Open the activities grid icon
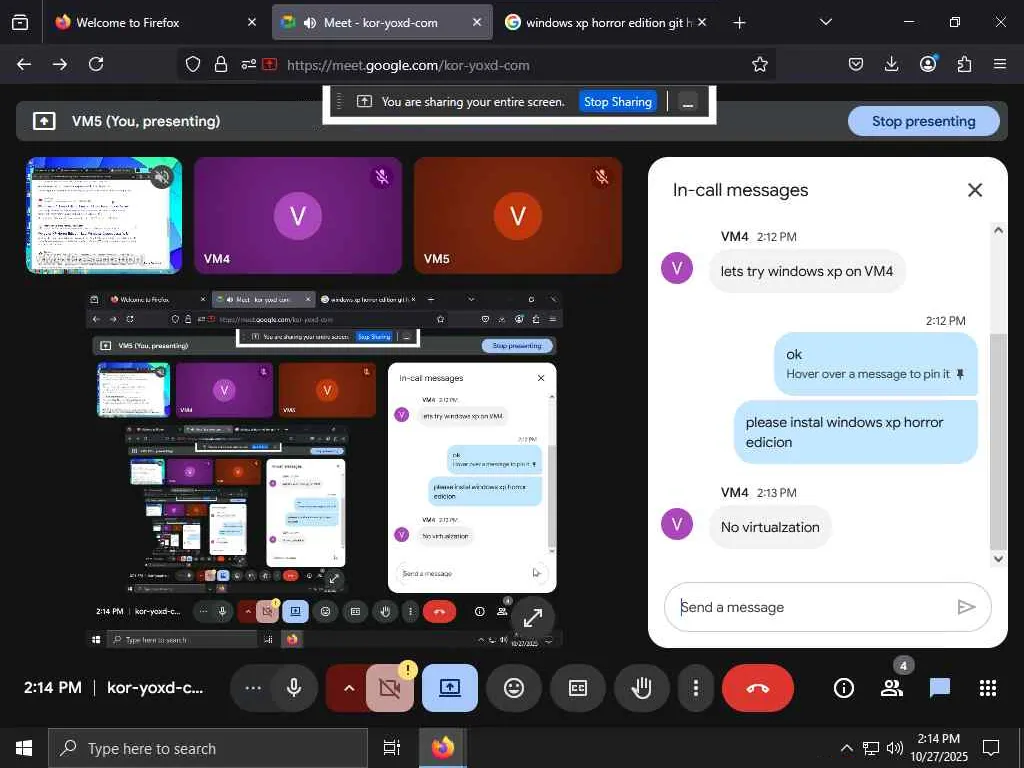The height and width of the screenshot is (768, 1024). point(988,688)
